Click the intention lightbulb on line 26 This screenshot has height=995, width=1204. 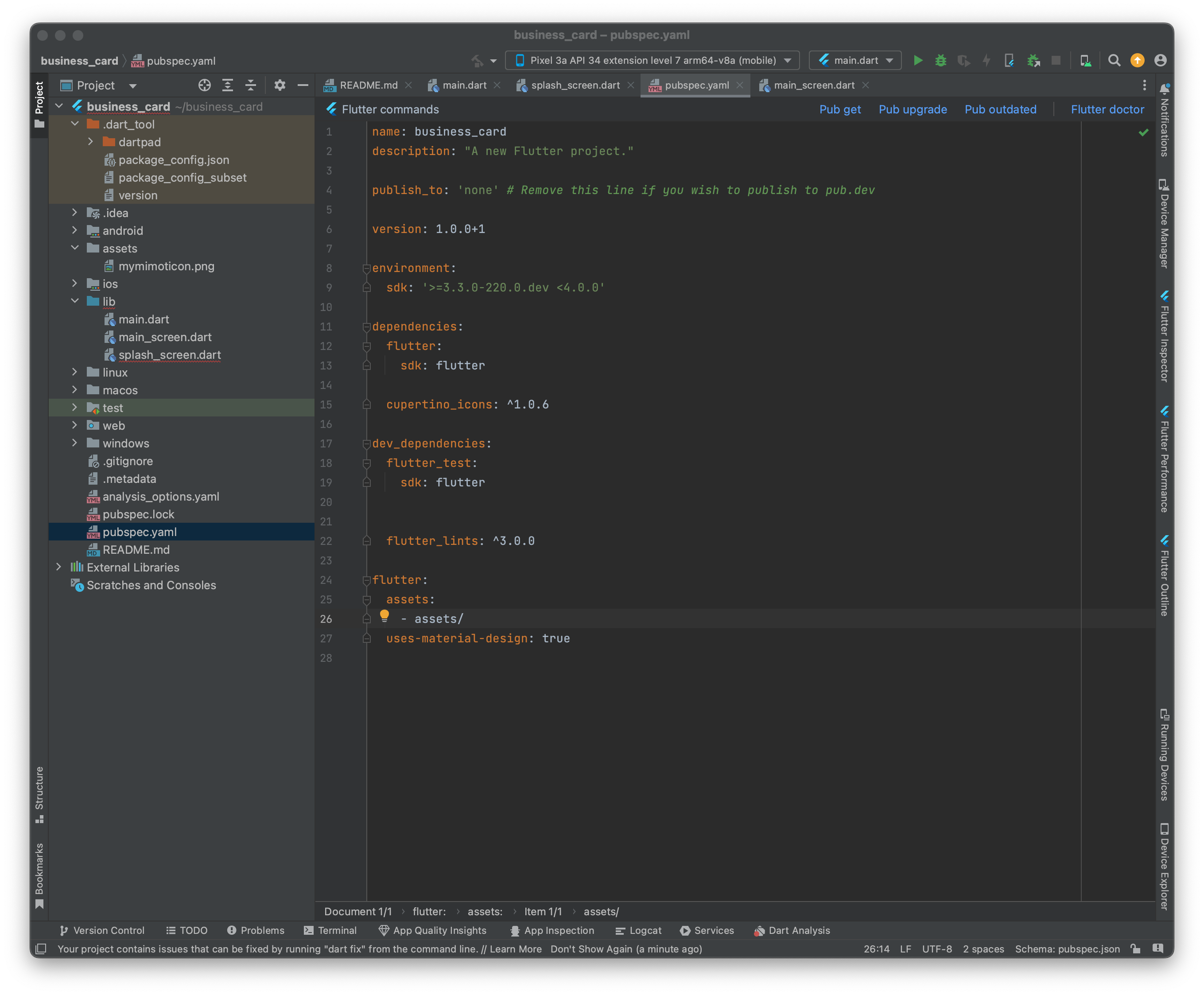(385, 616)
